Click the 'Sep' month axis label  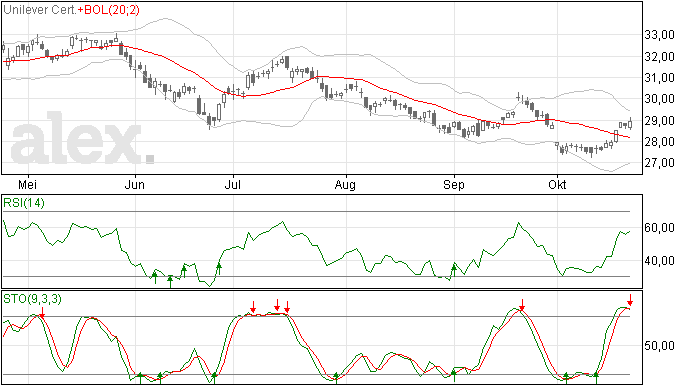[x=454, y=184]
